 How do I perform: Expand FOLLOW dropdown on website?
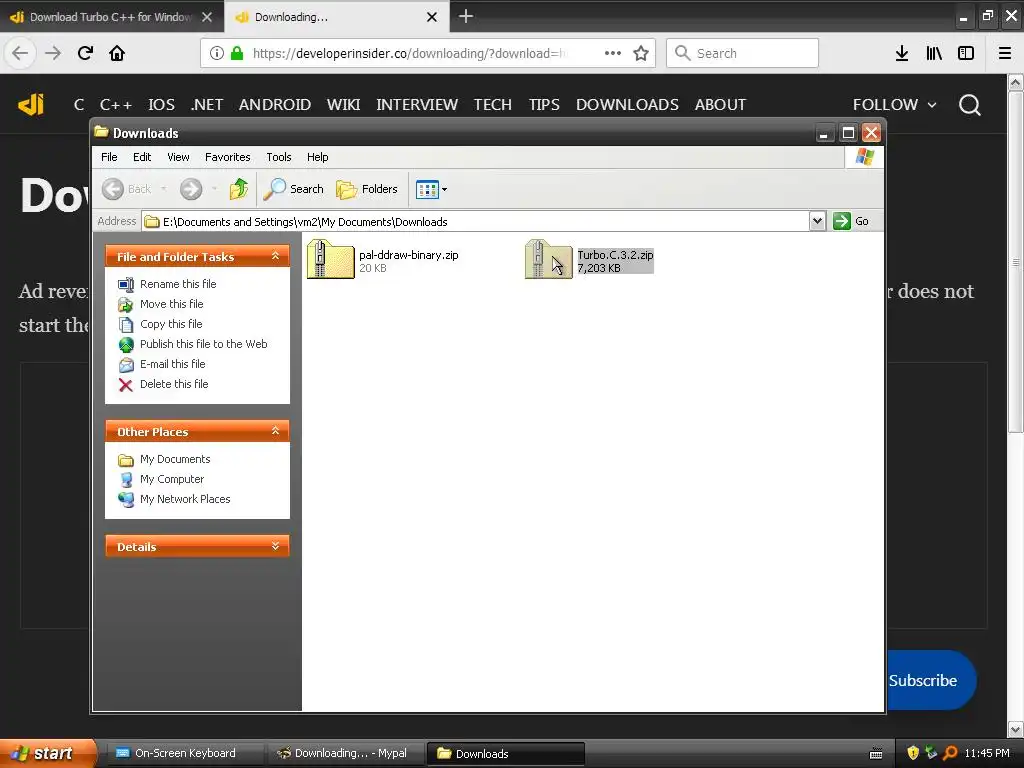click(x=895, y=104)
